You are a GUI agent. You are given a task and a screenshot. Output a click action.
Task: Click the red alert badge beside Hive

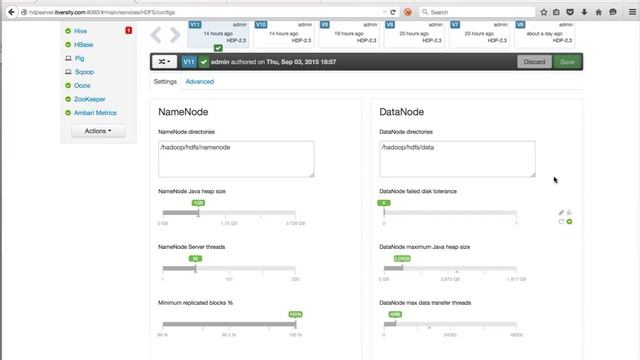point(129,30)
